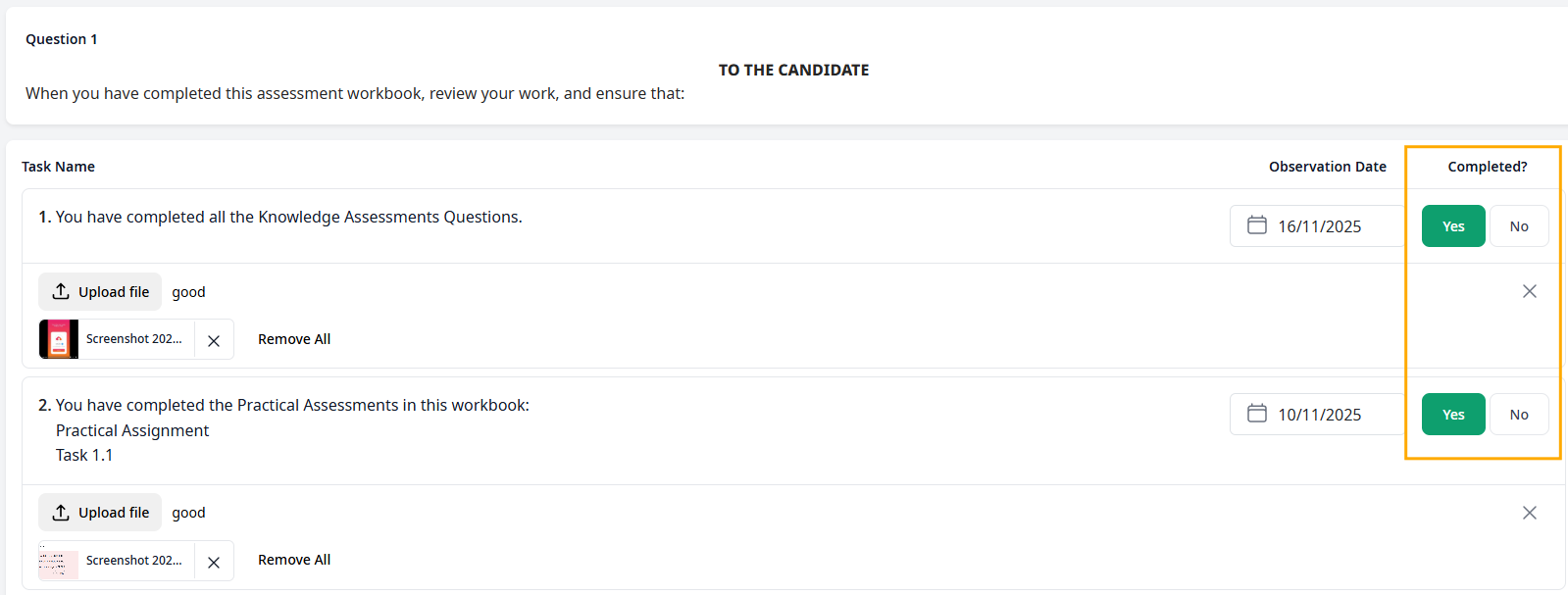
Task: Click calendar icon for task 2 date
Action: click(x=1256, y=414)
